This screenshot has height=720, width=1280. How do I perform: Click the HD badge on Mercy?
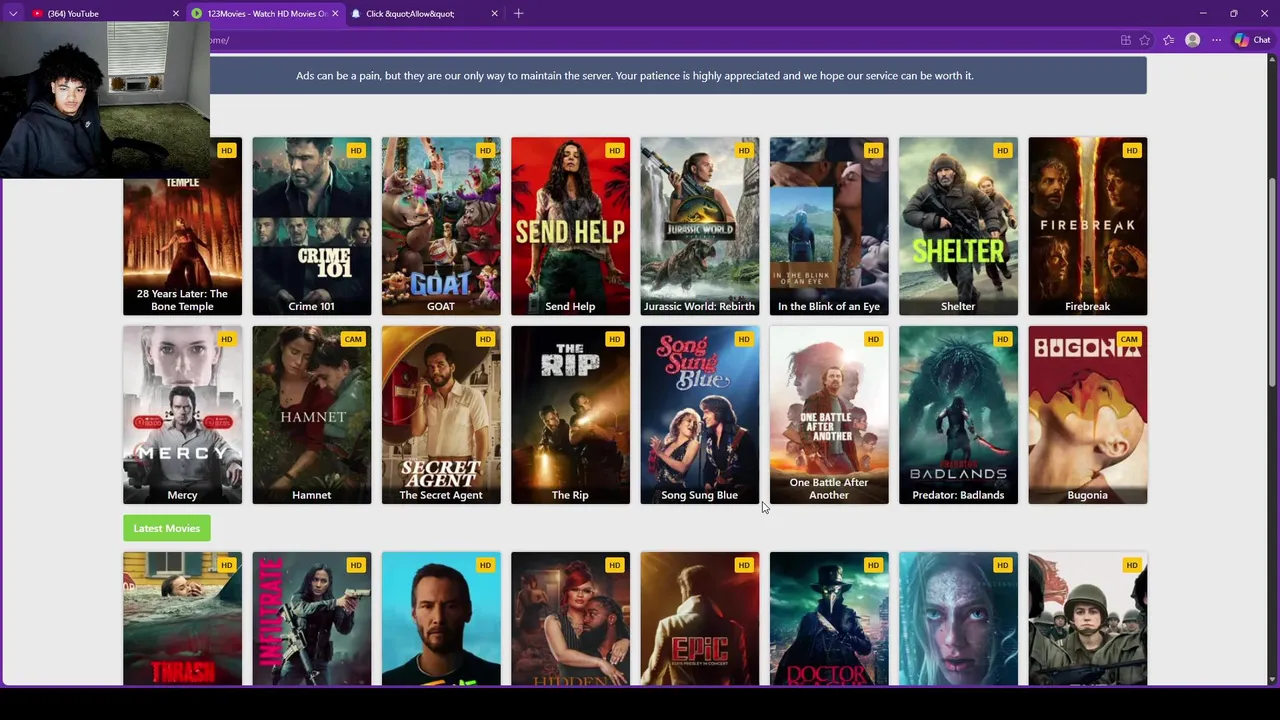coord(227,339)
